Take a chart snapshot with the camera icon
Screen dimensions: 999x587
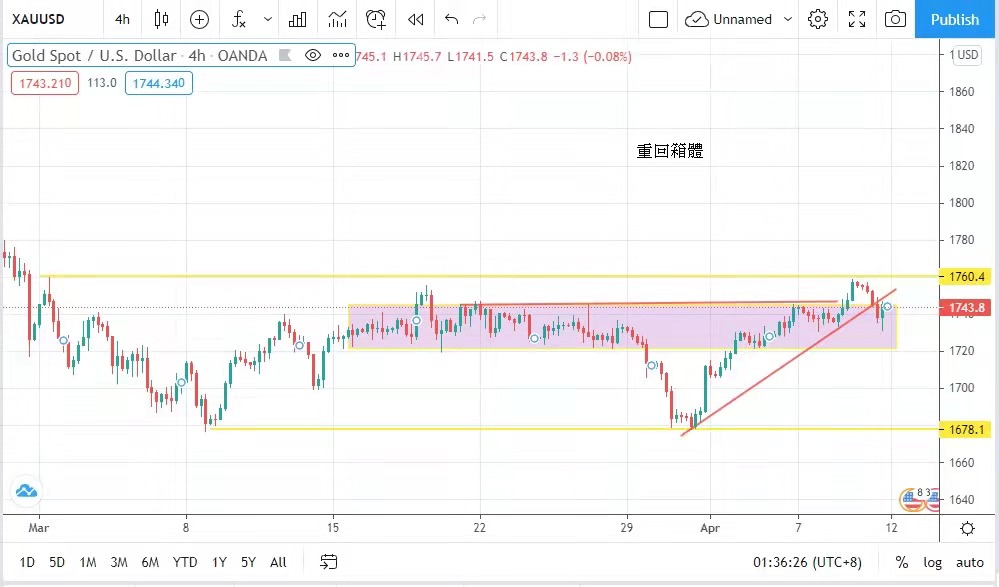896,19
